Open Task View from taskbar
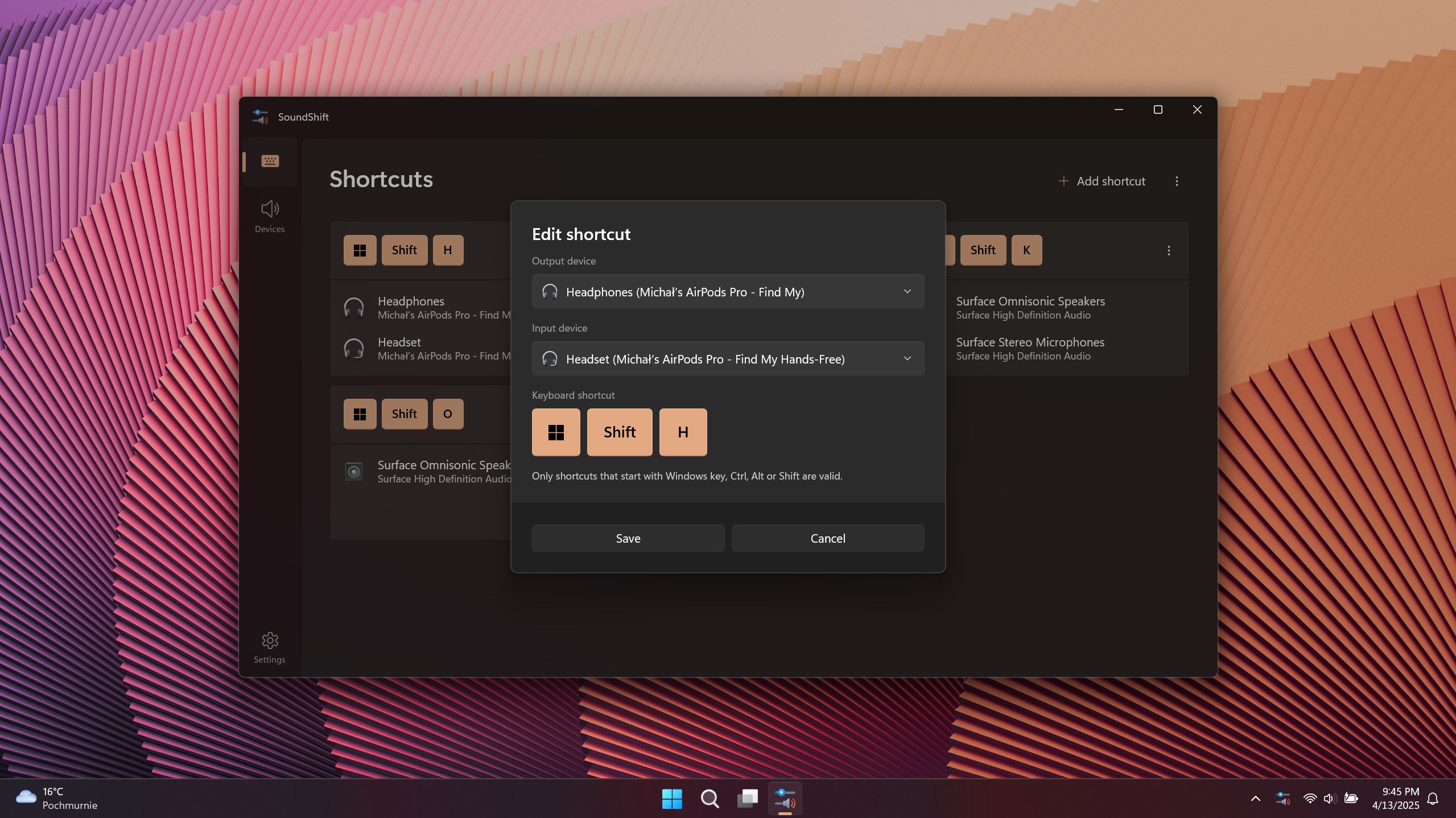The height and width of the screenshot is (818, 1456). click(x=747, y=799)
